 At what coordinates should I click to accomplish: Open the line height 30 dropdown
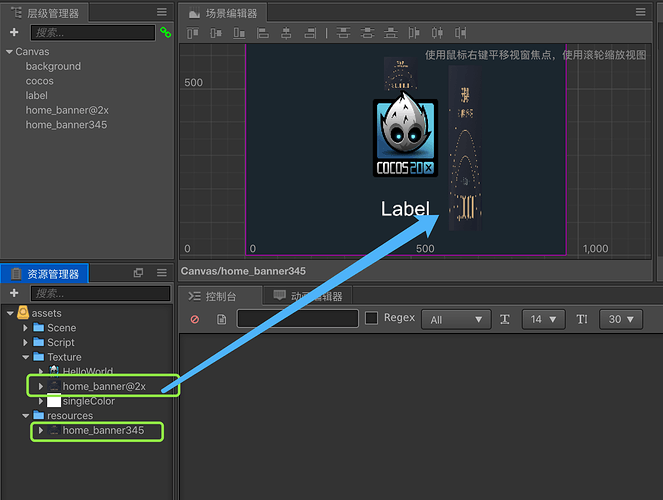coord(621,320)
